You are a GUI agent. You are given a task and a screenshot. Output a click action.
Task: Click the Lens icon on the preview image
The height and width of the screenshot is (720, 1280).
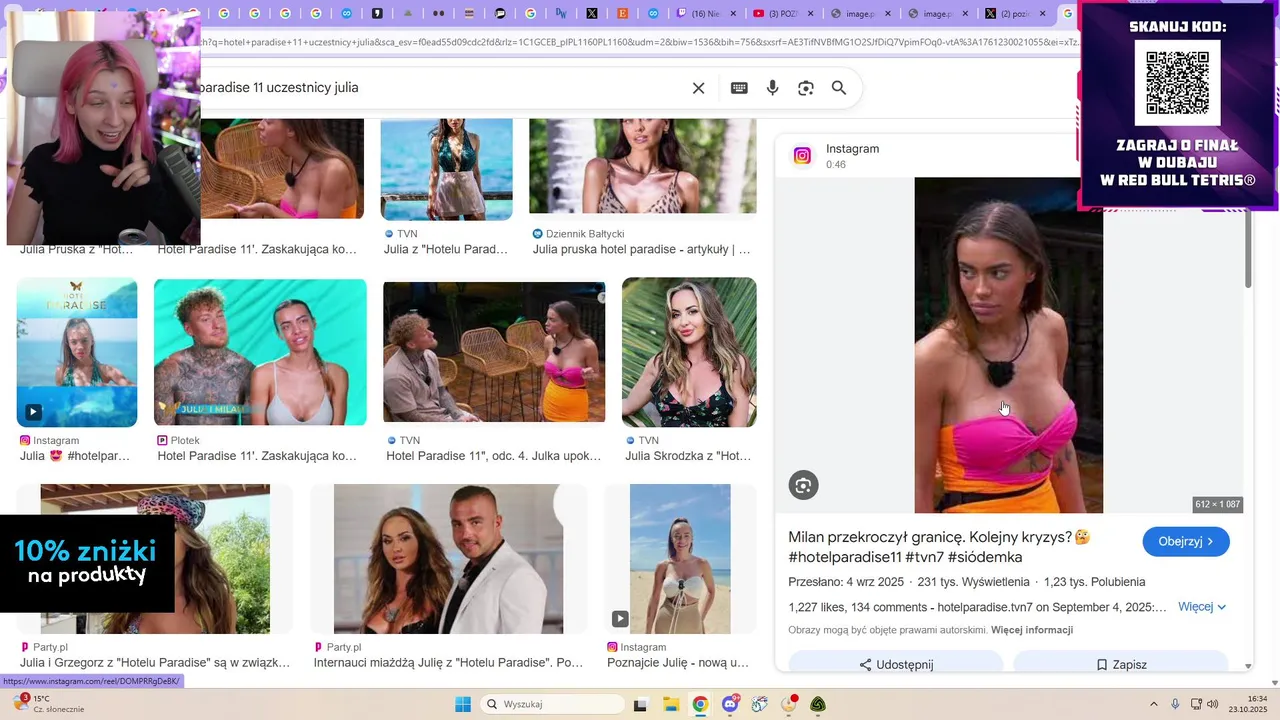[x=802, y=485]
